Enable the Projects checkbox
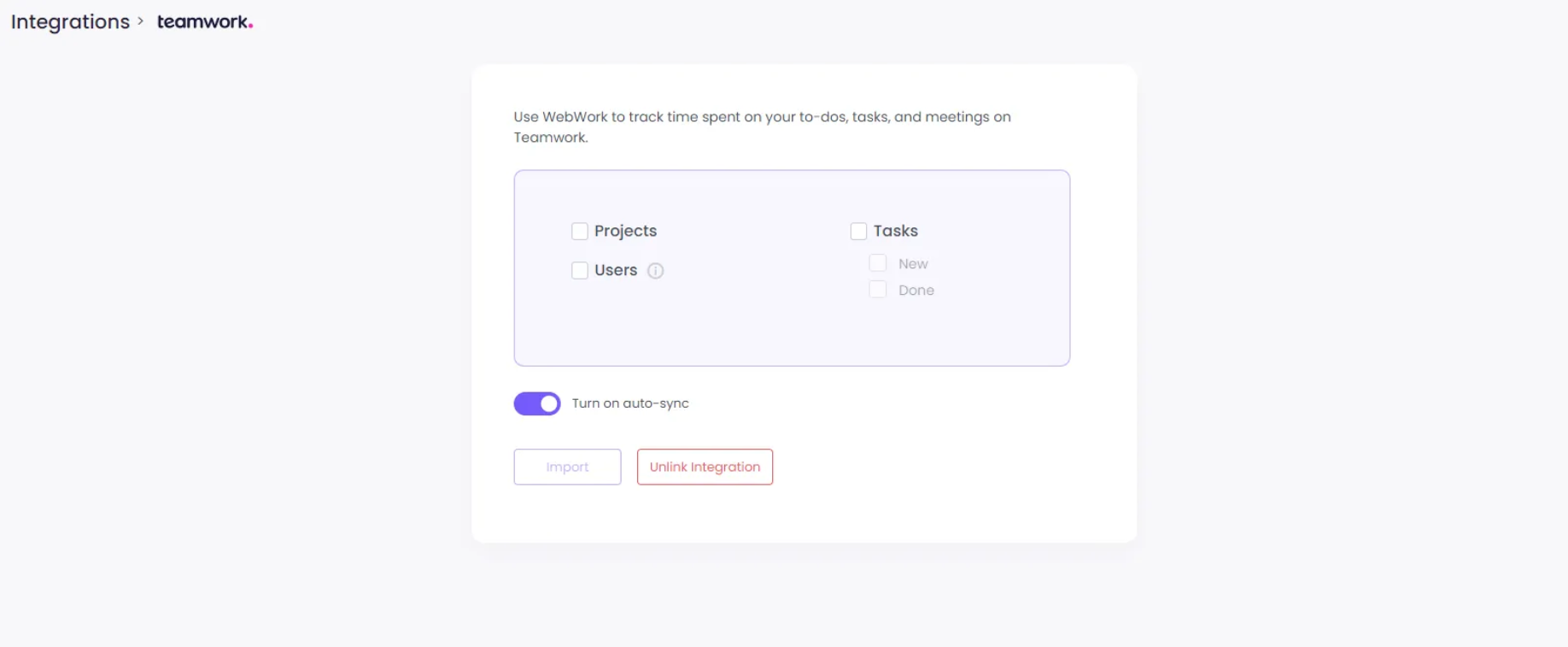 pos(580,232)
